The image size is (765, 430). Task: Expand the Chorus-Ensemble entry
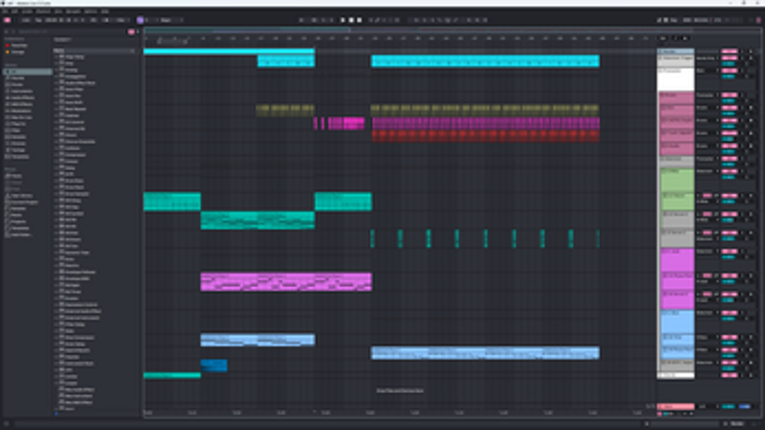[56, 142]
